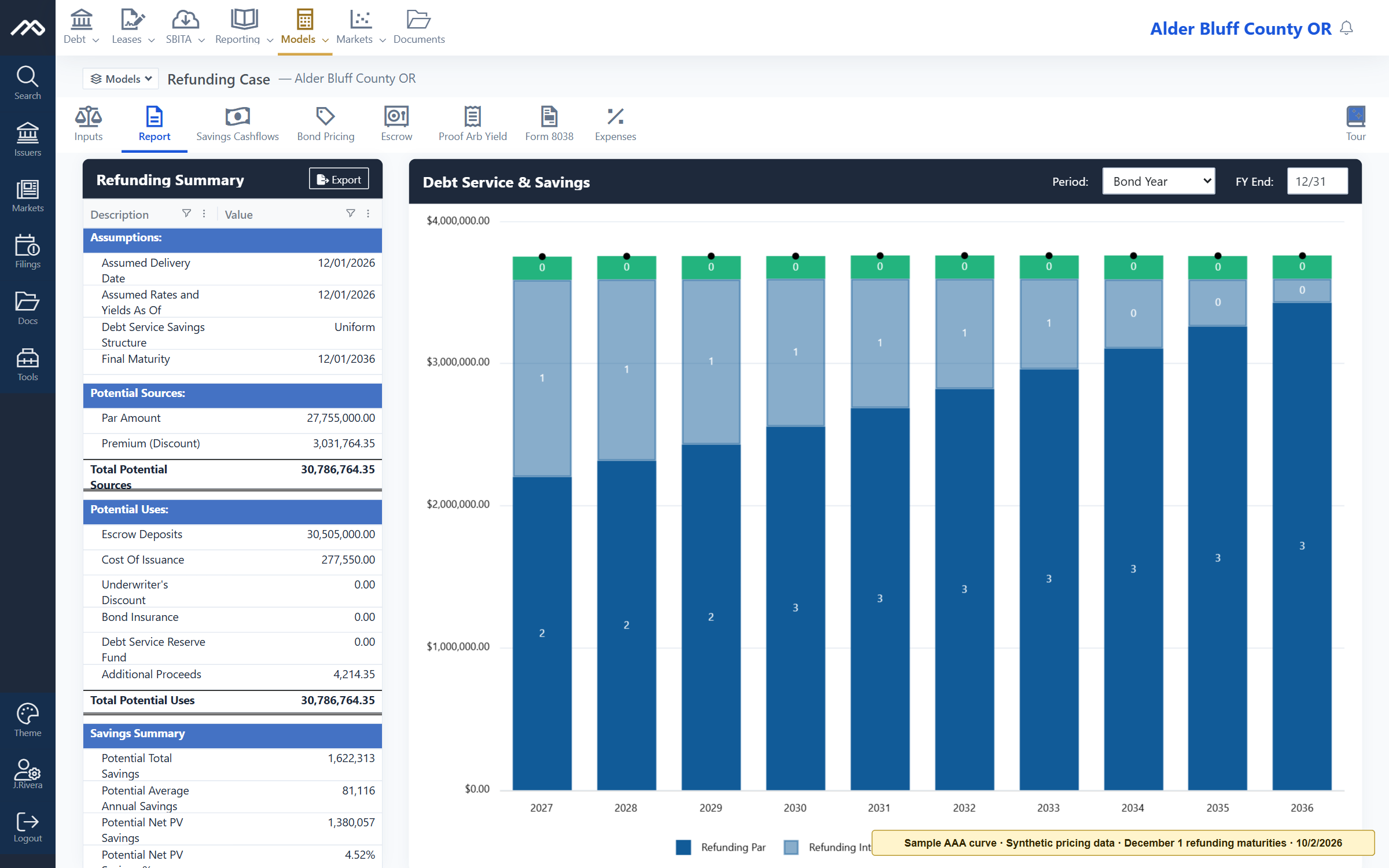Open J.Rivera user settings
This screenshot has height=868, width=1389.
(x=27, y=774)
